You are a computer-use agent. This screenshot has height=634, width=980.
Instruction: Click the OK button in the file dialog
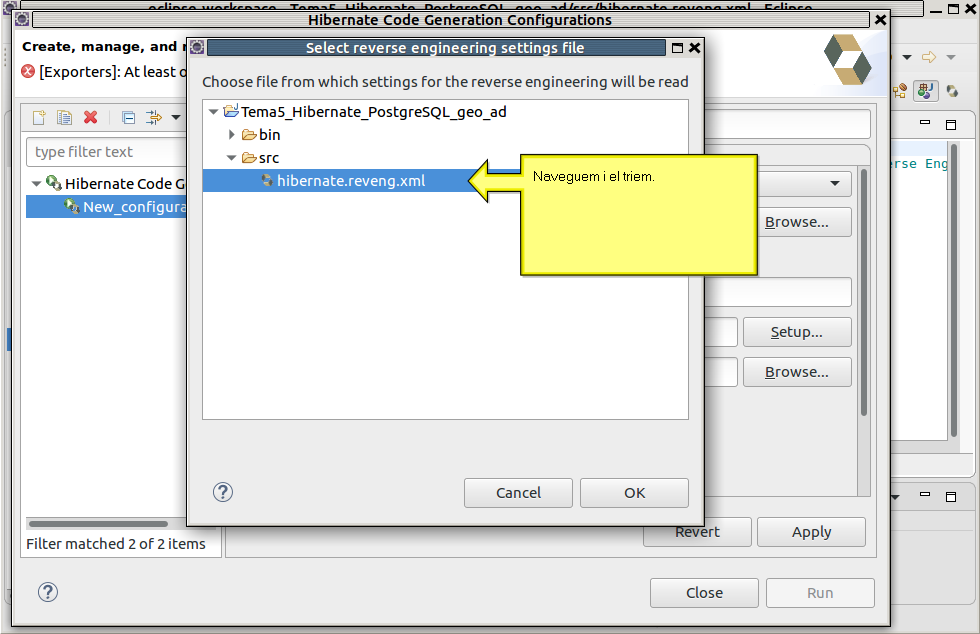[x=634, y=493]
